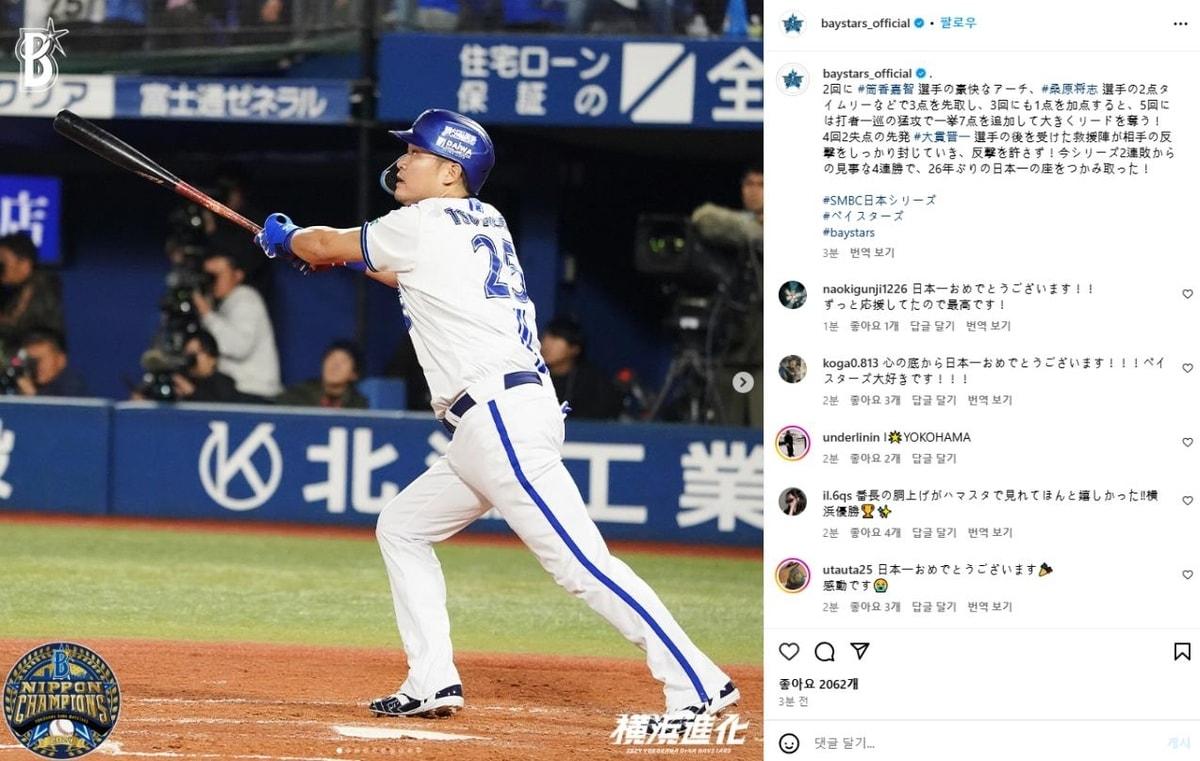Open naokigunji1226 profile picture
This screenshot has height=761, width=1200.
point(793,295)
